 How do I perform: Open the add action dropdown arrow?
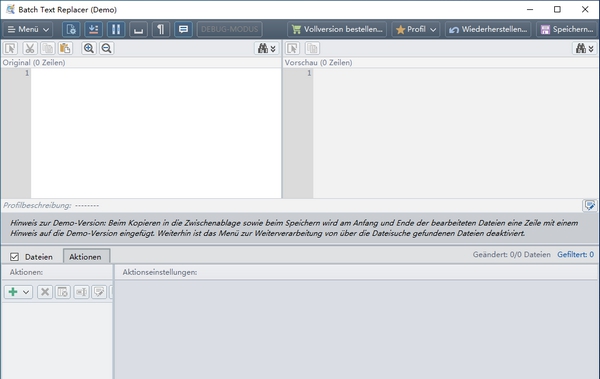click(26, 292)
